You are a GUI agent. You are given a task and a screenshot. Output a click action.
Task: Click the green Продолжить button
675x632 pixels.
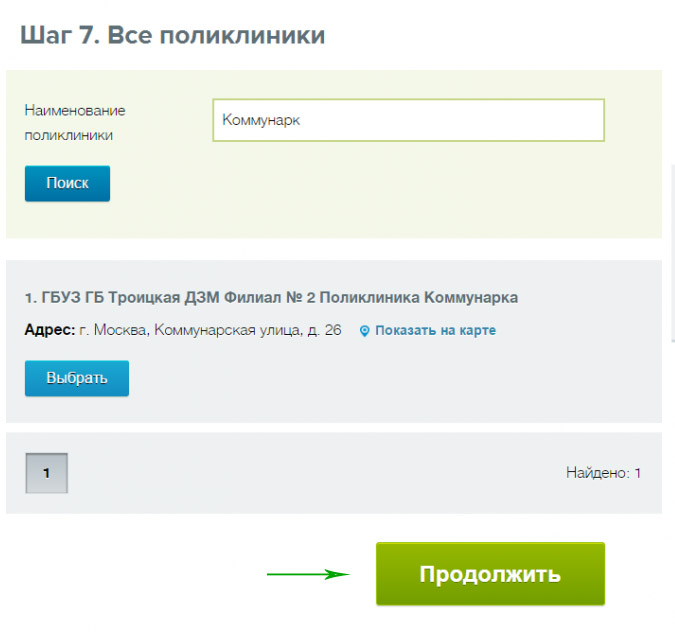tap(490, 574)
